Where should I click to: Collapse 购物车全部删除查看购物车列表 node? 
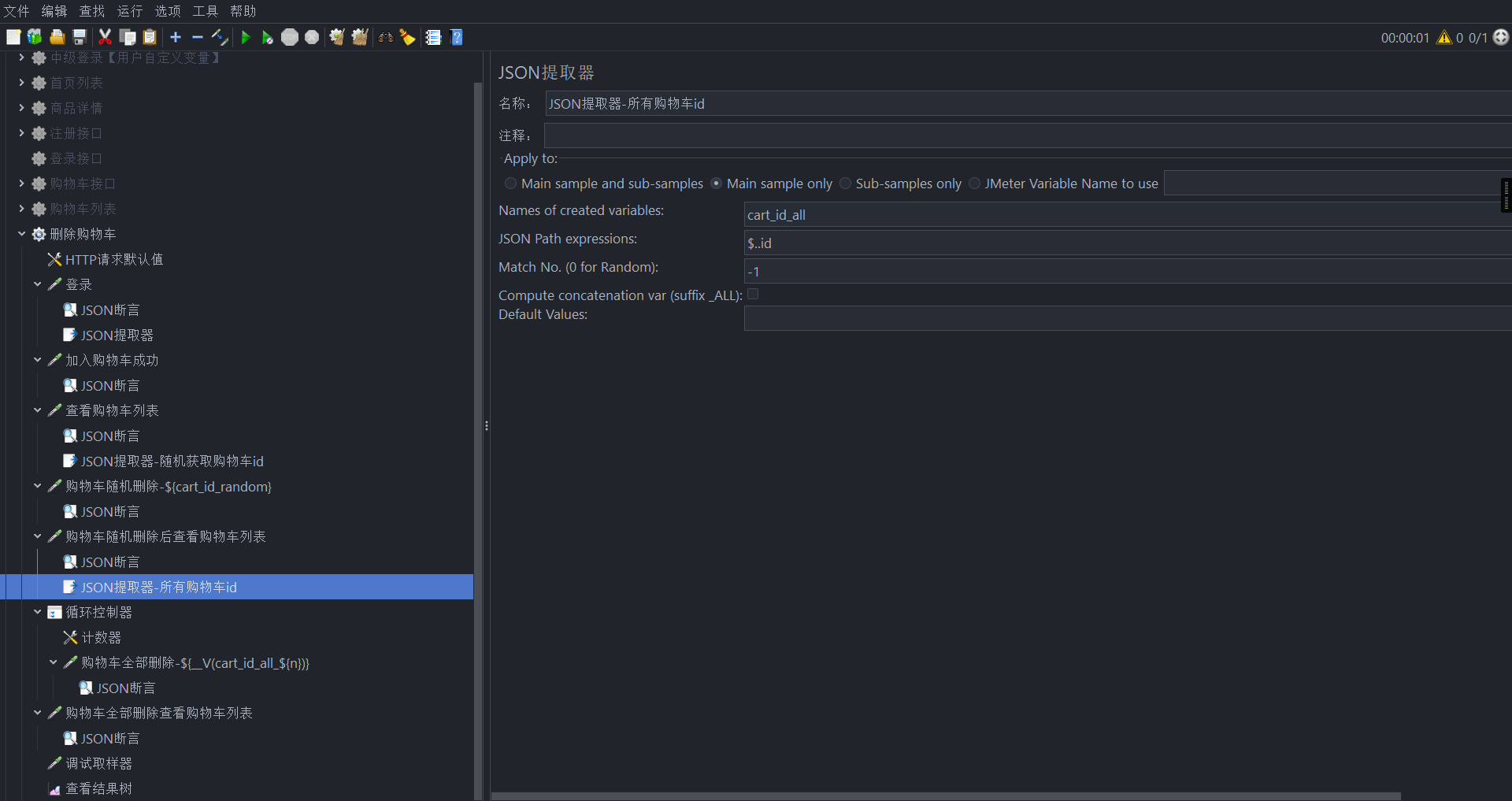(x=37, y=713)
